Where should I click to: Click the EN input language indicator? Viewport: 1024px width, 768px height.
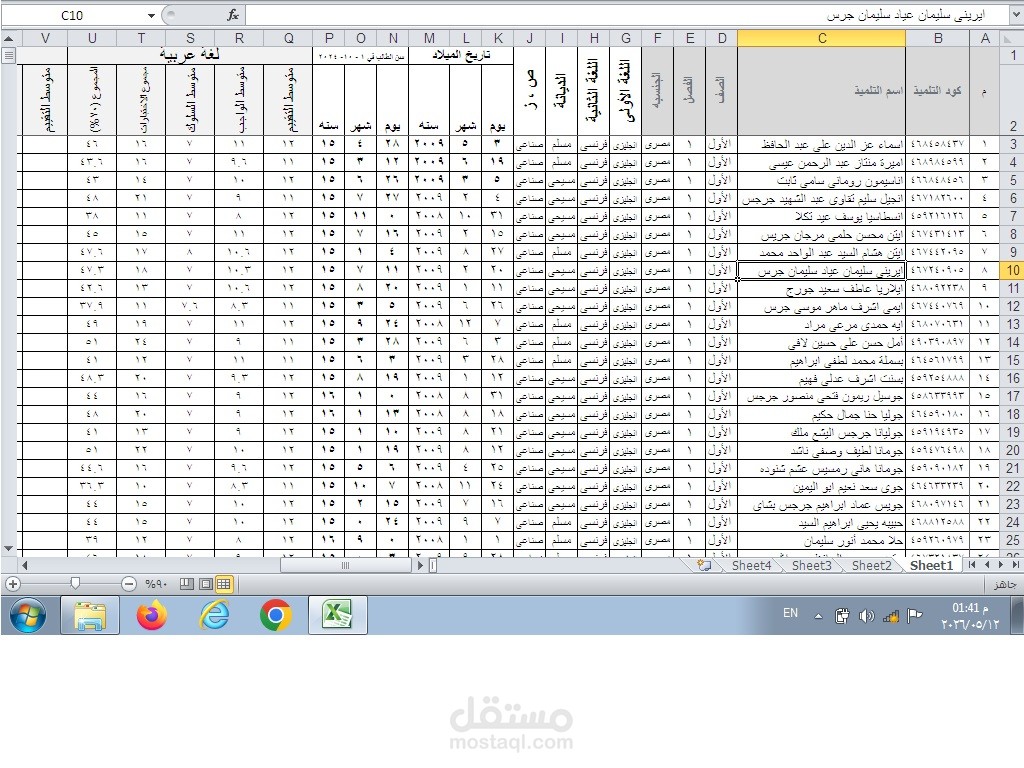[x=790, y=613]
